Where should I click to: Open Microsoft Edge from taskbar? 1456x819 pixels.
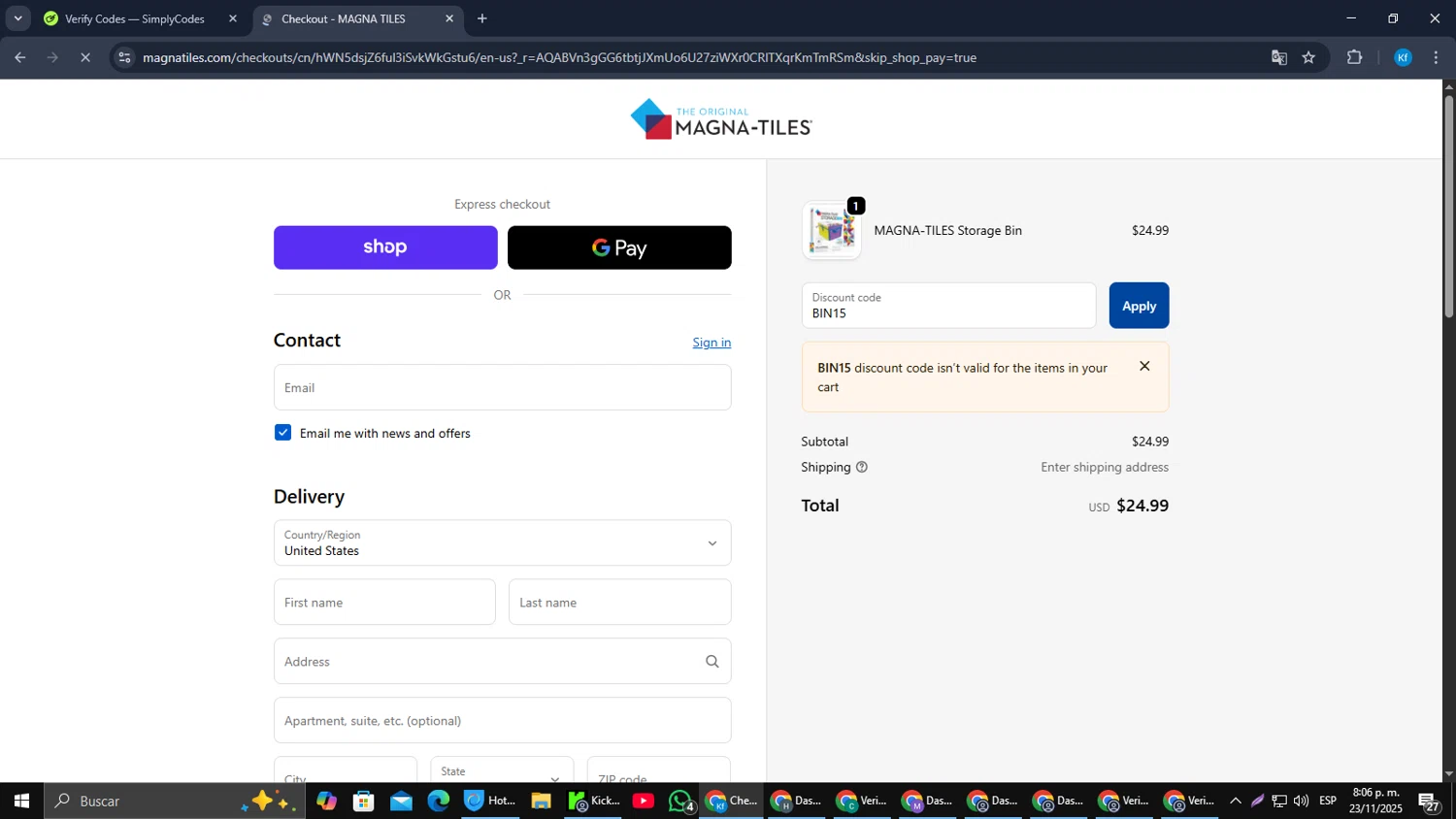point(439,801)
